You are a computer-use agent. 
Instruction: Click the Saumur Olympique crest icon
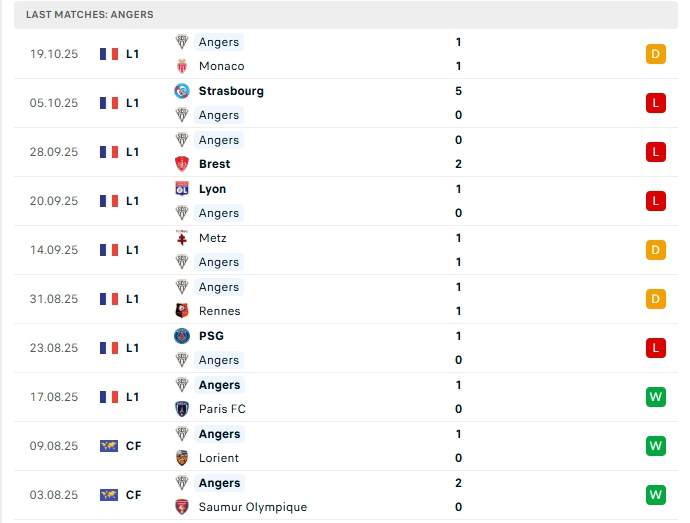click(182, 507)
